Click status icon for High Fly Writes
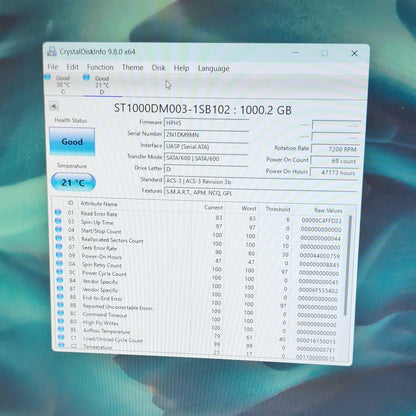 coord(61,321)
